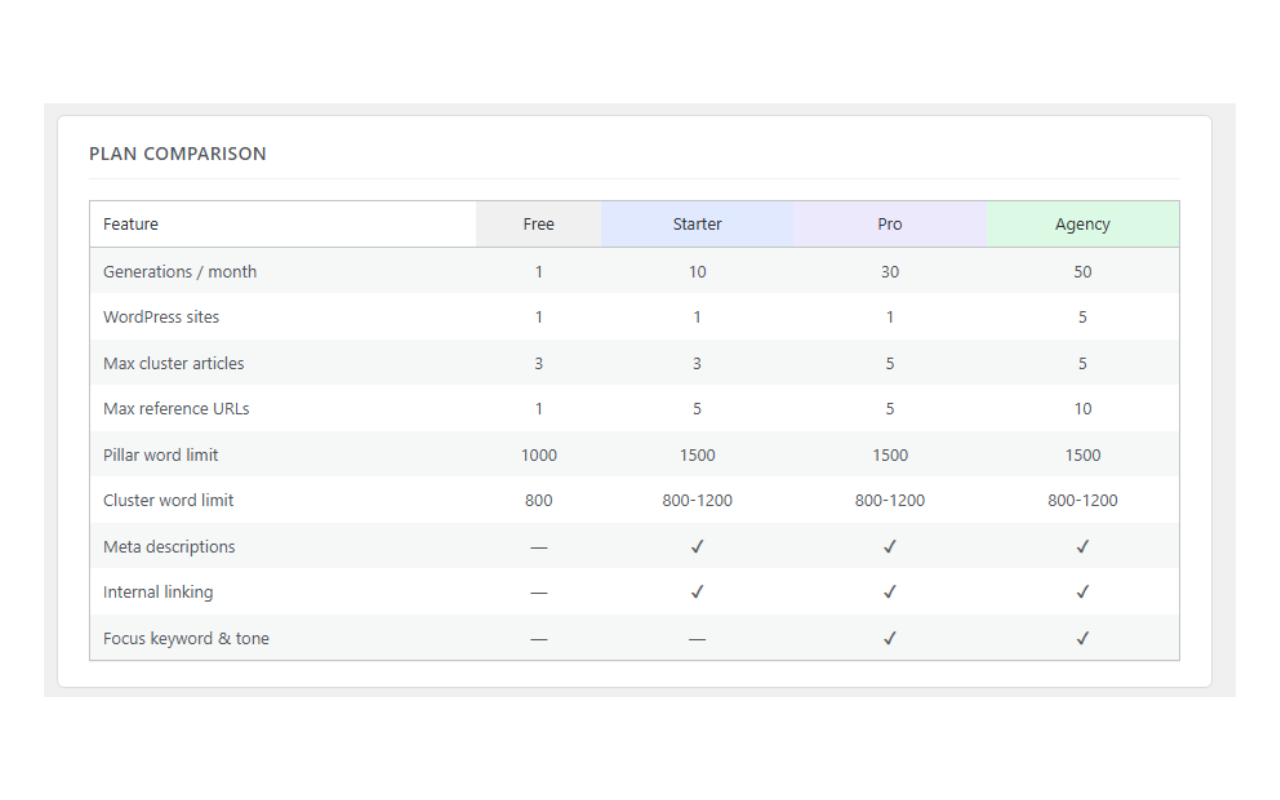Click the dash under Starter Focus keyword
Image resolution: width=1280 pixels, height=800 pixels.
pos(697,638)
